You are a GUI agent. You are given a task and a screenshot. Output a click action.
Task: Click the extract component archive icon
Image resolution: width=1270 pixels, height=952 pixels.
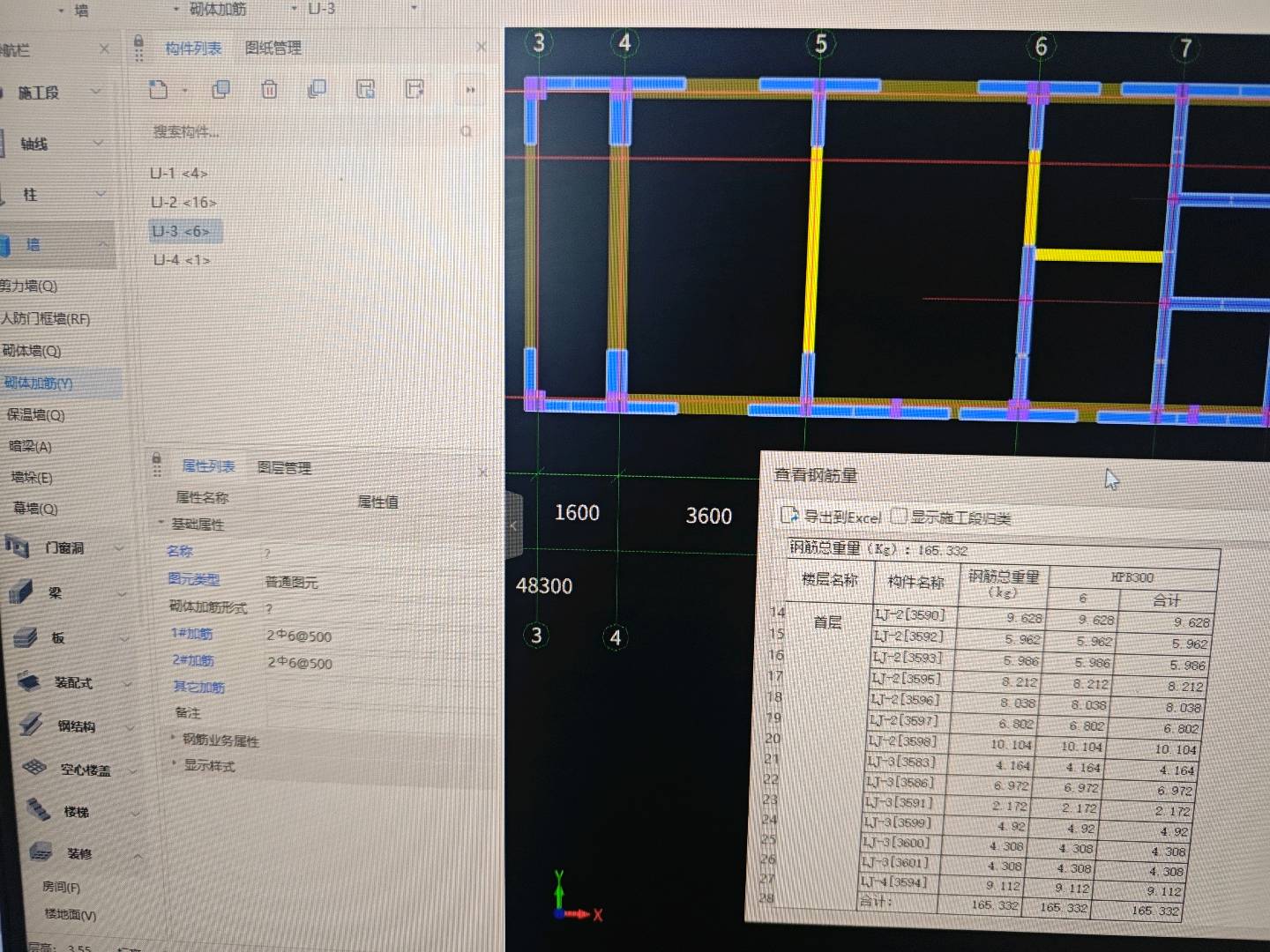point(414,89)
